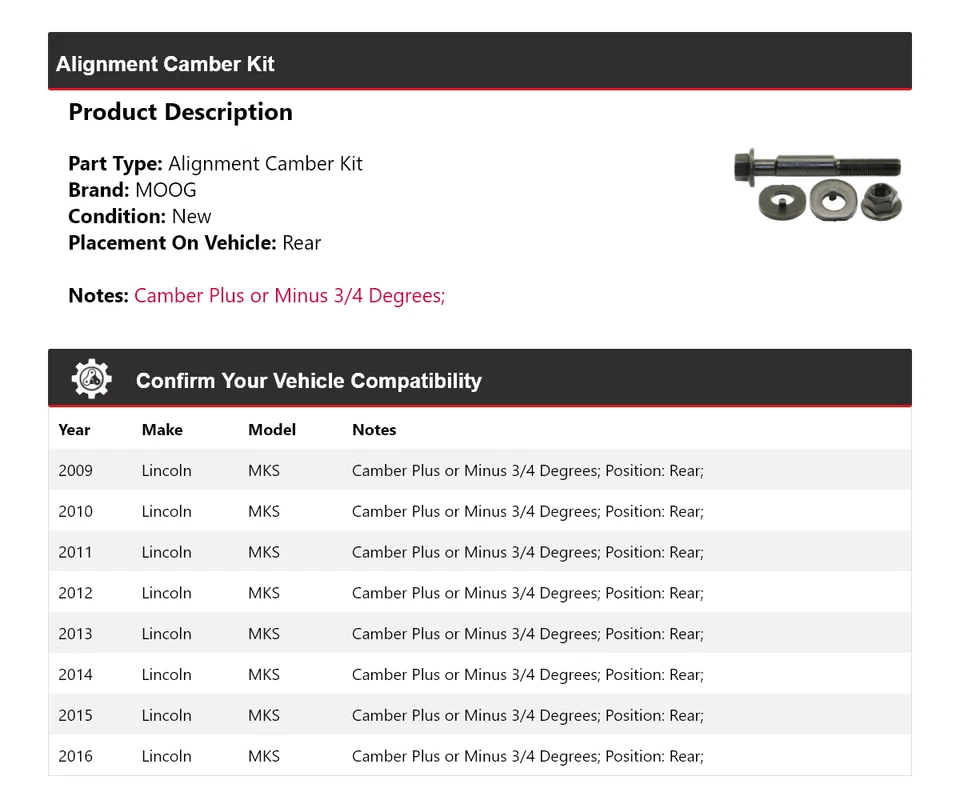Screen dimensions: 960x808
Task: Expand the Notes column header
Action: click(x=374, y=430)
